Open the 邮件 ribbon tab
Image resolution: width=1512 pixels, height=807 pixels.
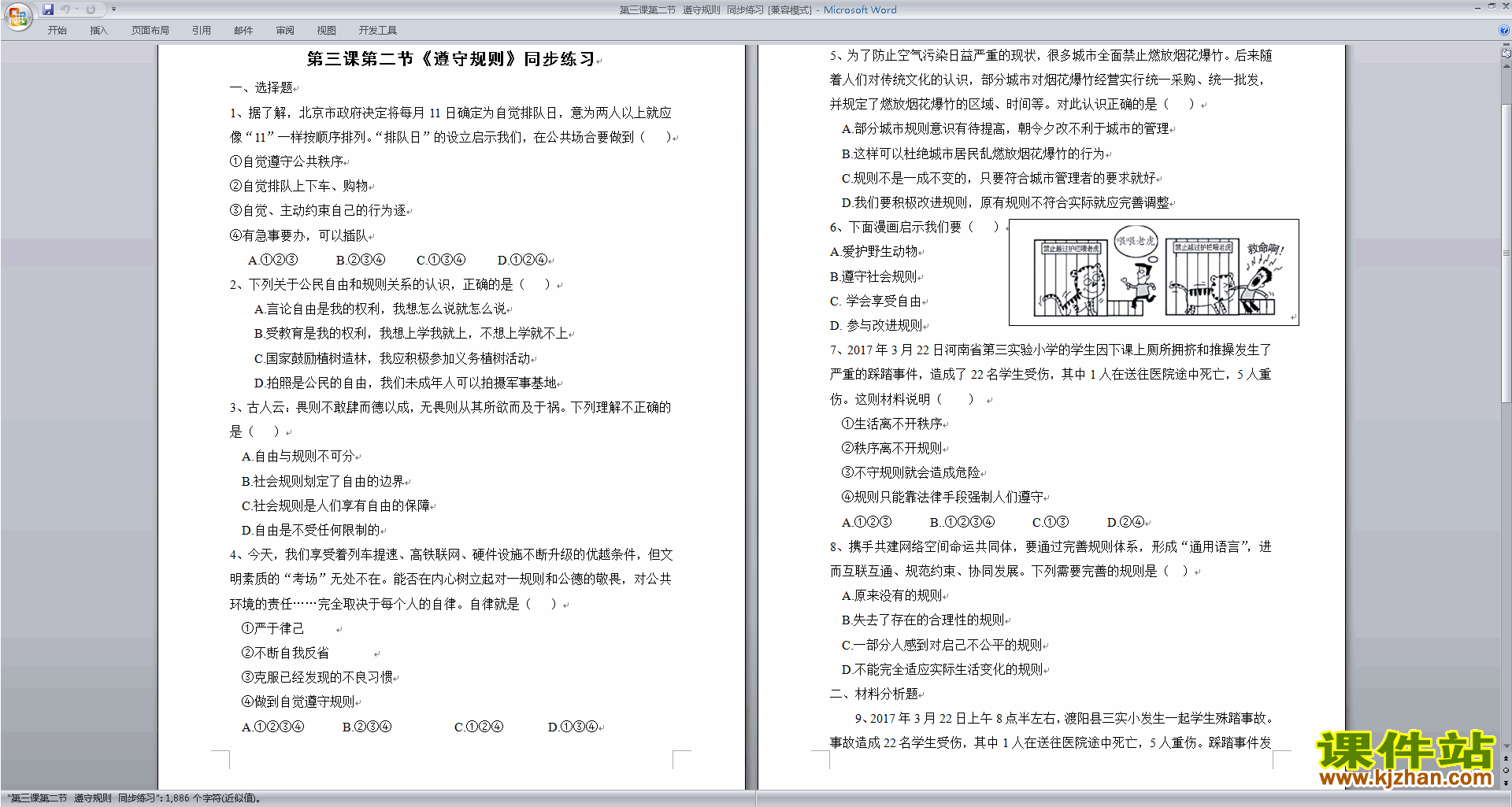pyautogui.click(x=243, y=30)
